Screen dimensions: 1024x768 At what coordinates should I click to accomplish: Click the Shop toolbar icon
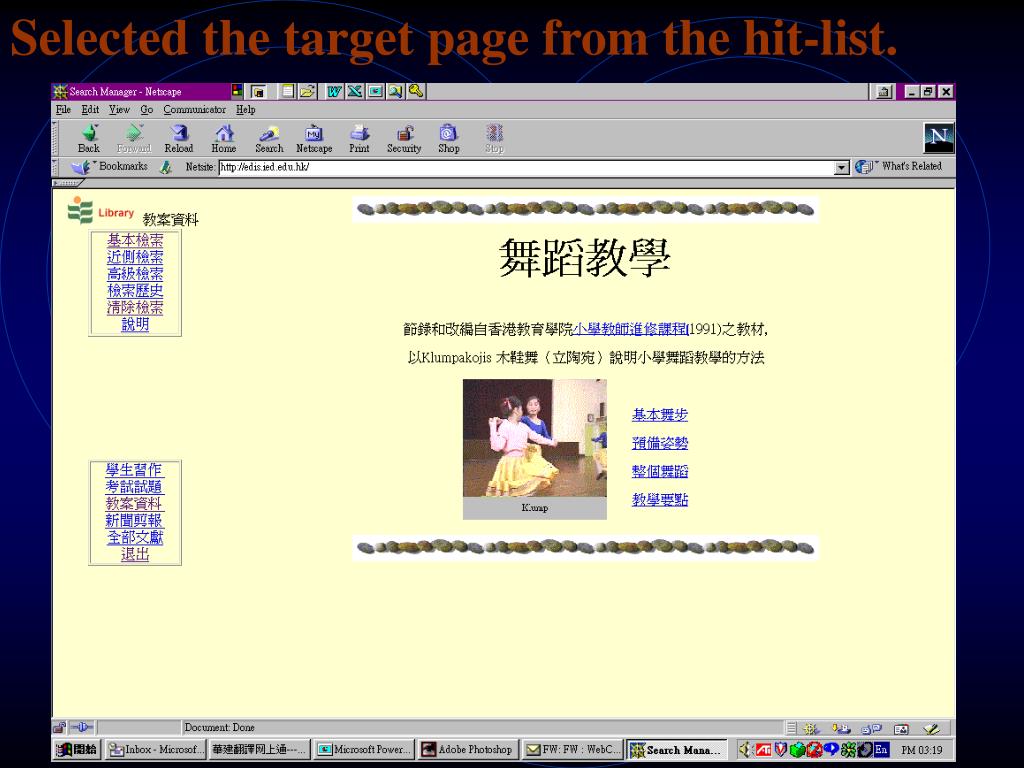449,138
